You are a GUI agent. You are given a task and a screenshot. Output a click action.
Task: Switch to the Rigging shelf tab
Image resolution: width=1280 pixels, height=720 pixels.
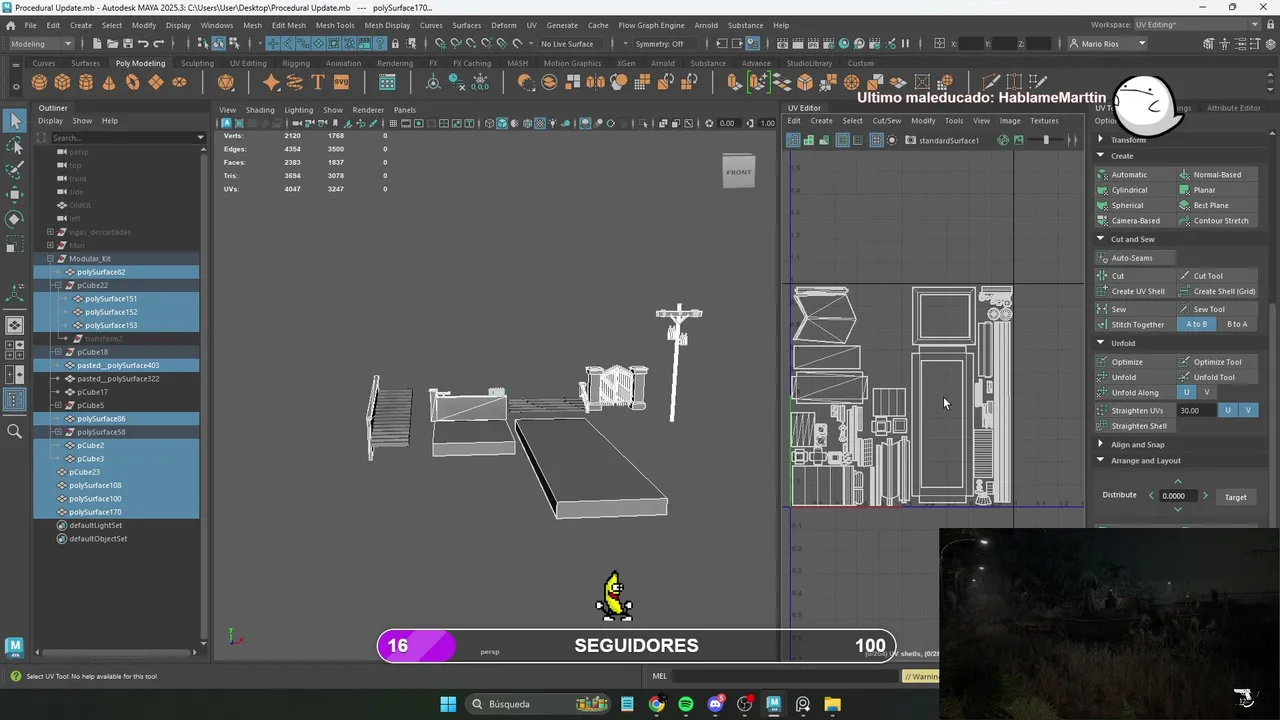(296, 63)
